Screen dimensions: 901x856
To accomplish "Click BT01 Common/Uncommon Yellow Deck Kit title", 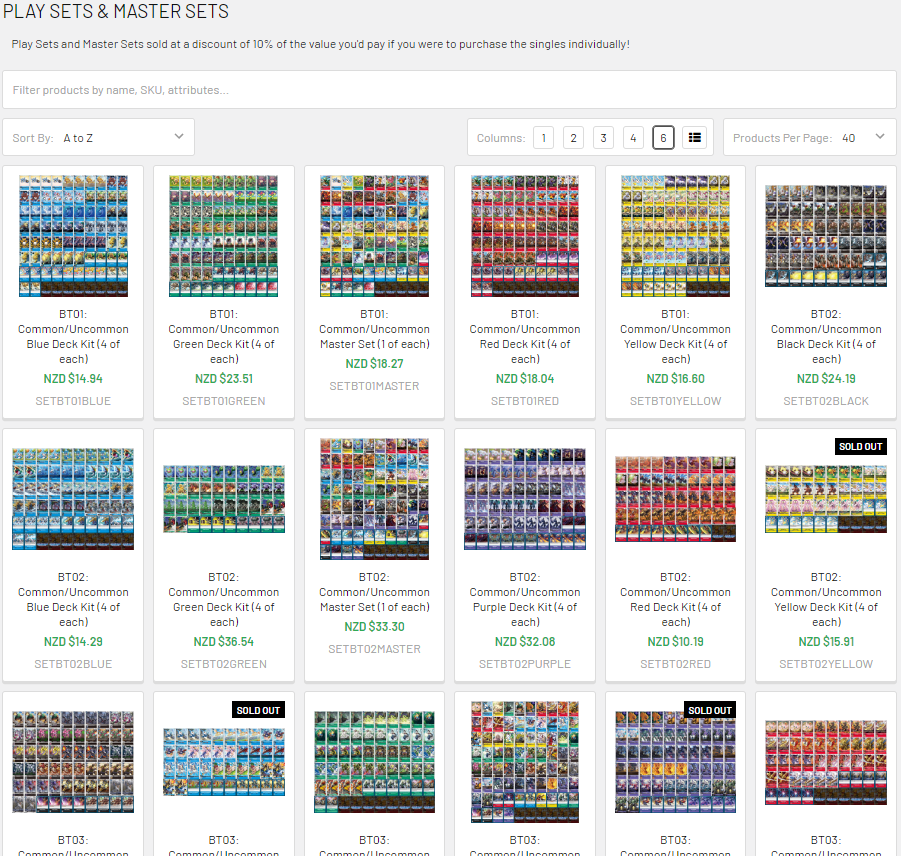I will click(675, 337).
